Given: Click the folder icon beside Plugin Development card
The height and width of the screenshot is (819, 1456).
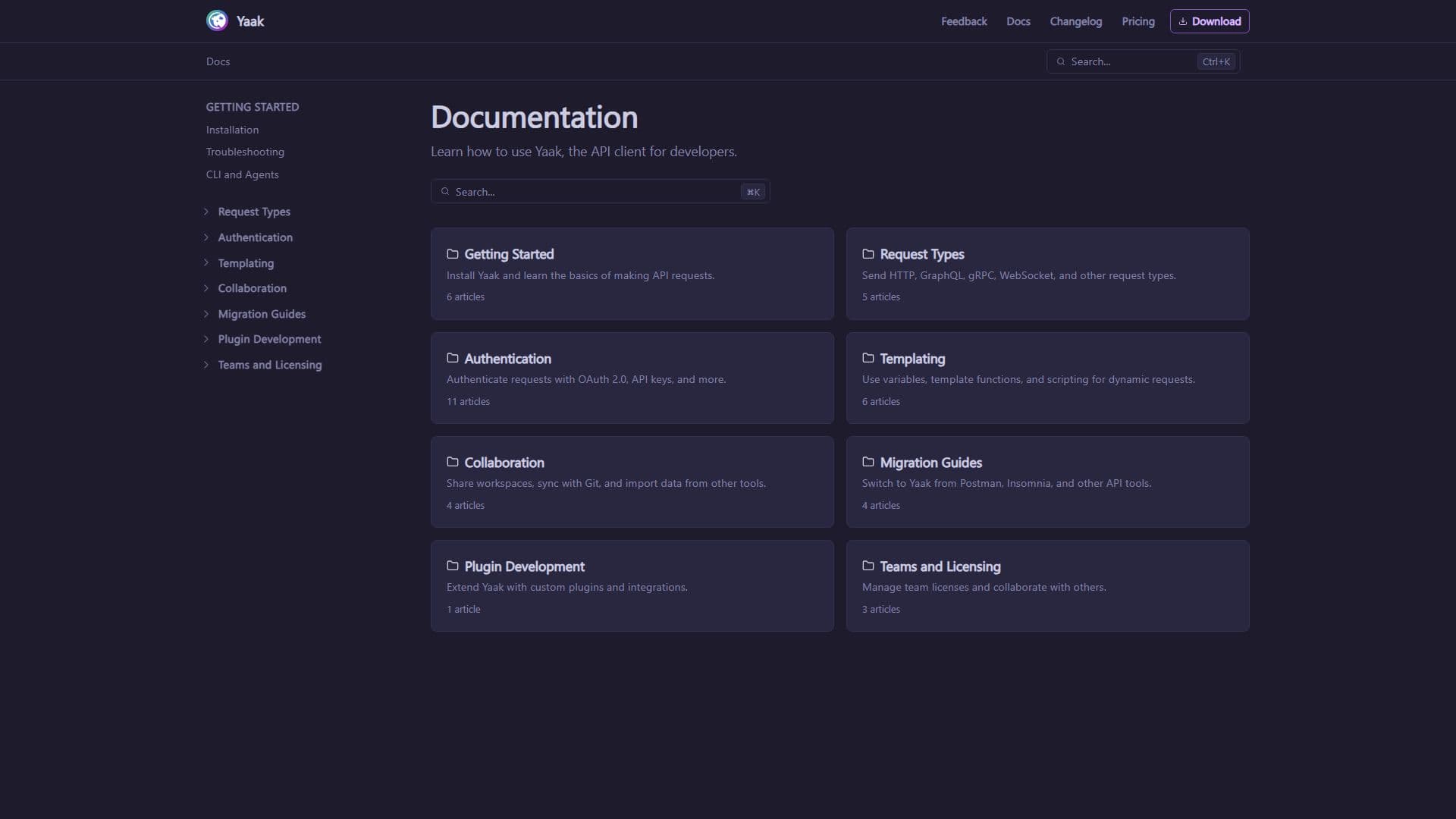Looking at the screenshot, I should click(x=453, y=566).
